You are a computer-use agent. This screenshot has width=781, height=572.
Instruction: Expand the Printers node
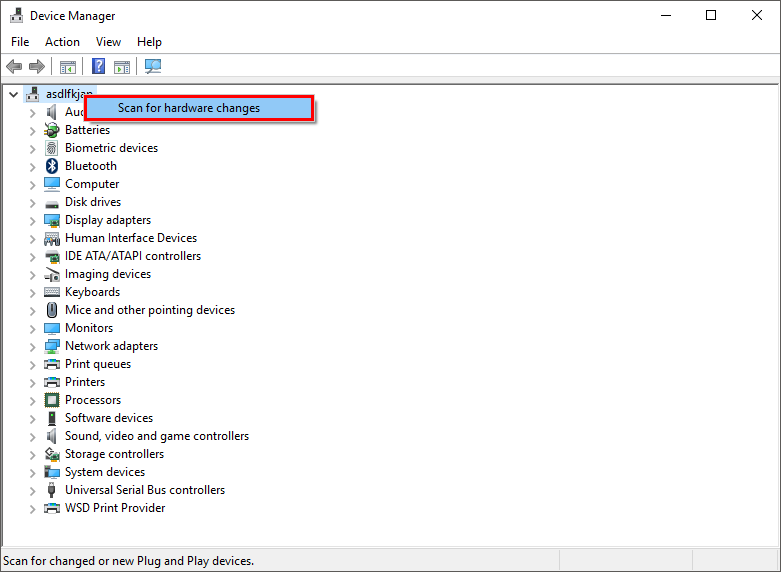(33, 383)
